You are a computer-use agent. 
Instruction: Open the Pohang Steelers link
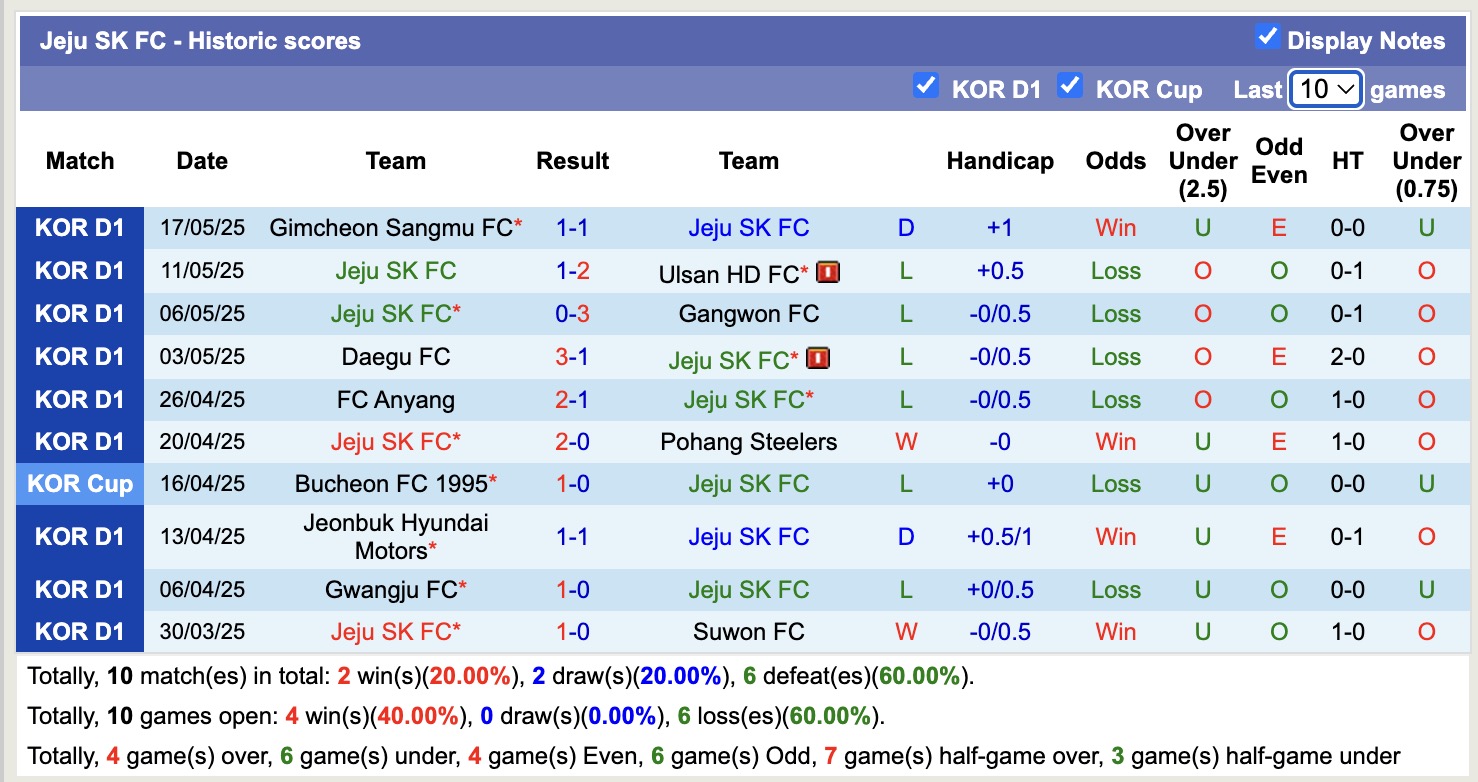click(749, 441)
